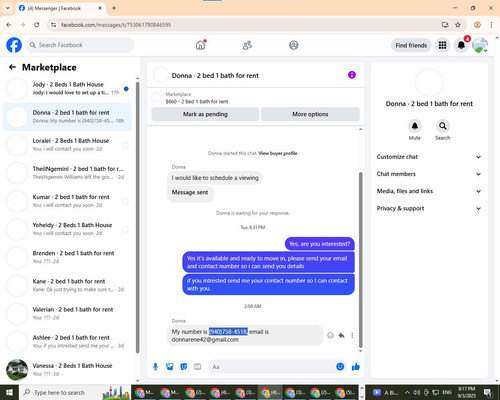
Task: React to Donna's last message
Action: (x=330, y=335)
